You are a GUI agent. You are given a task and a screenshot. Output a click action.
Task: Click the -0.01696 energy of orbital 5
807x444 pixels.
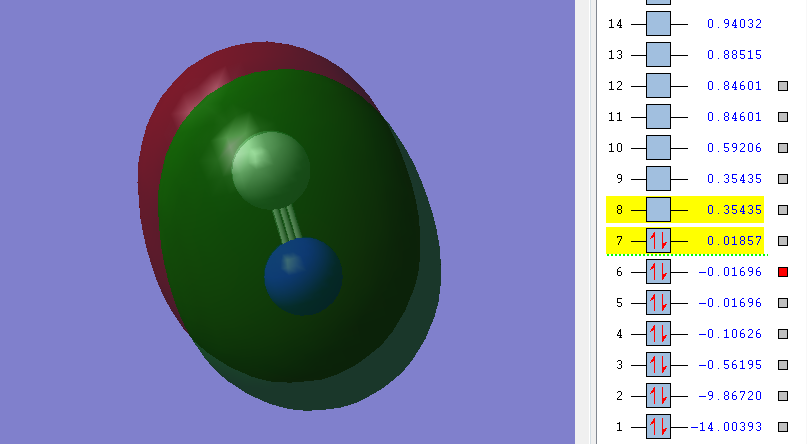[x=730, y=303]
